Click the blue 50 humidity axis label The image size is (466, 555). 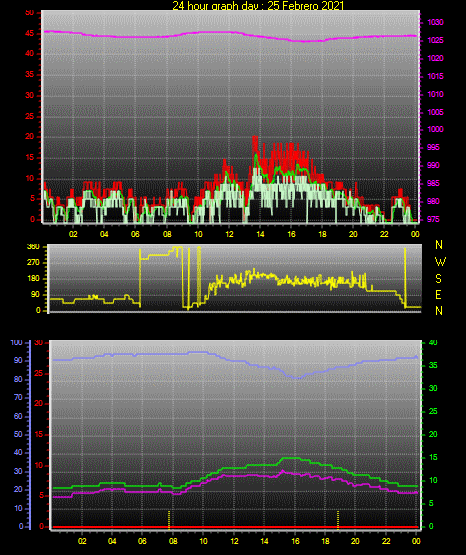point(18,434)
